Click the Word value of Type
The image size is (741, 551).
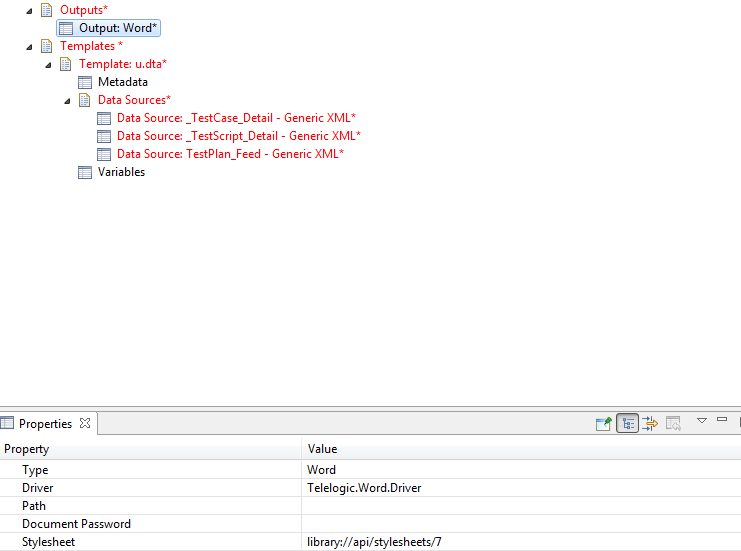[x=321, y=470]
